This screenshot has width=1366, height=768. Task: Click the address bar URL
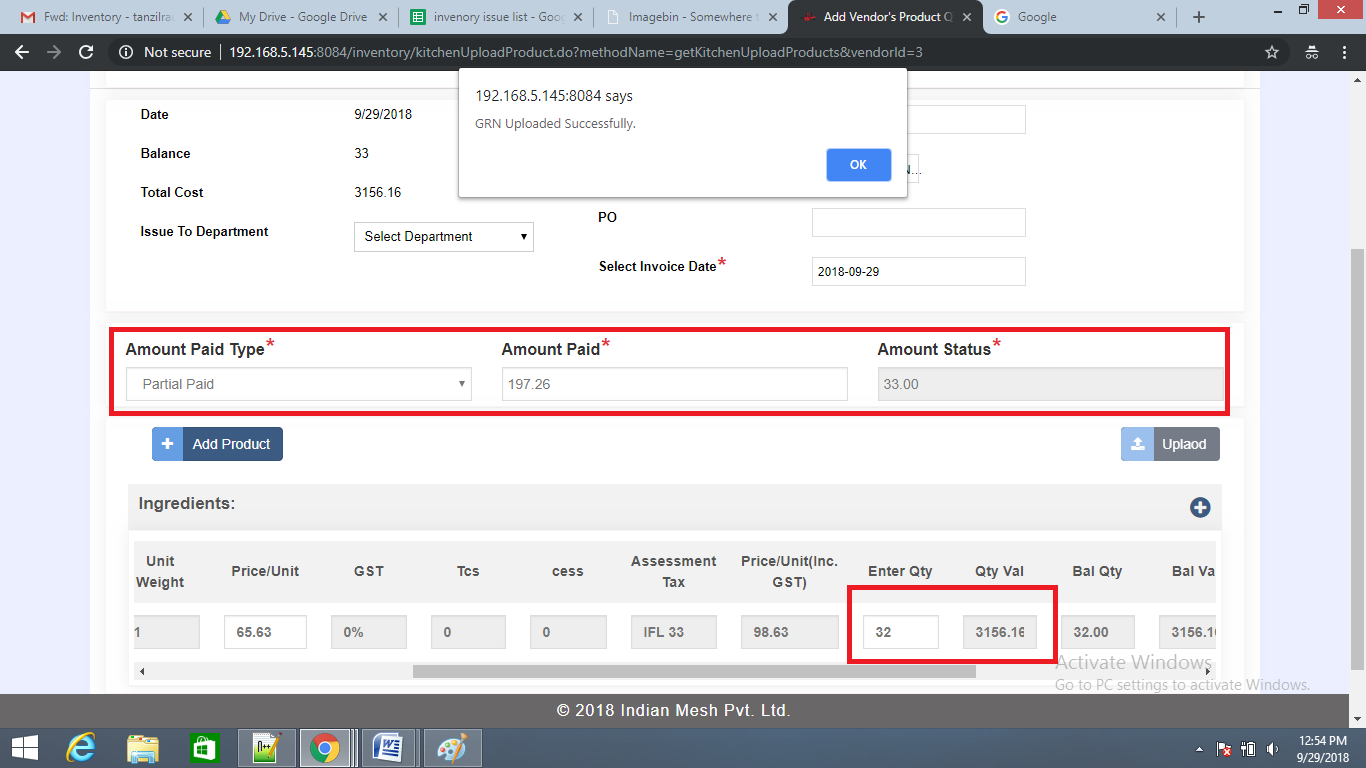(576, 52)
